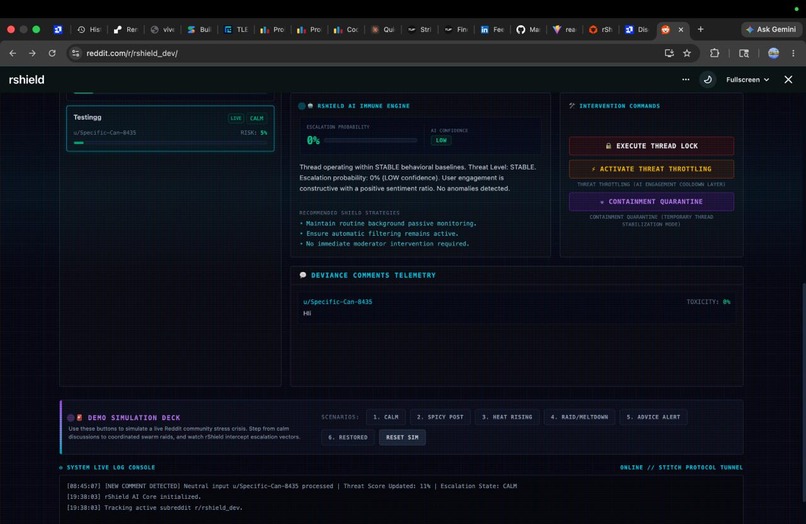Click RESET SIM button
The width and height of the screenshot is (806, 524).
402,438
